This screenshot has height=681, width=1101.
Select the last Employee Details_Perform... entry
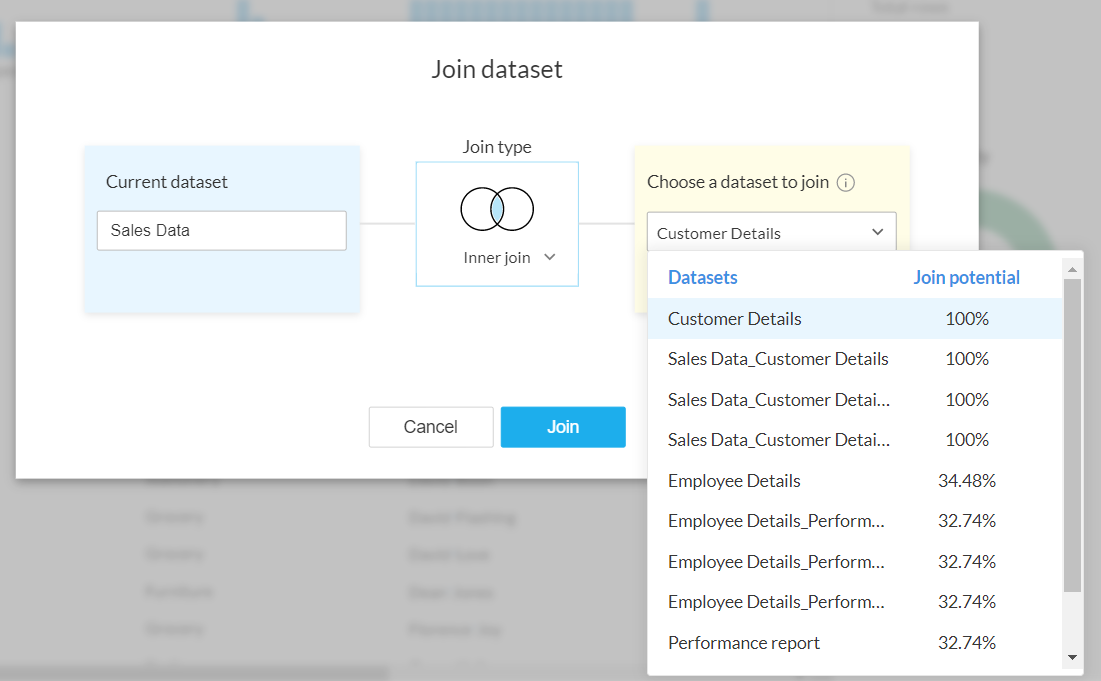coord(776,602)
